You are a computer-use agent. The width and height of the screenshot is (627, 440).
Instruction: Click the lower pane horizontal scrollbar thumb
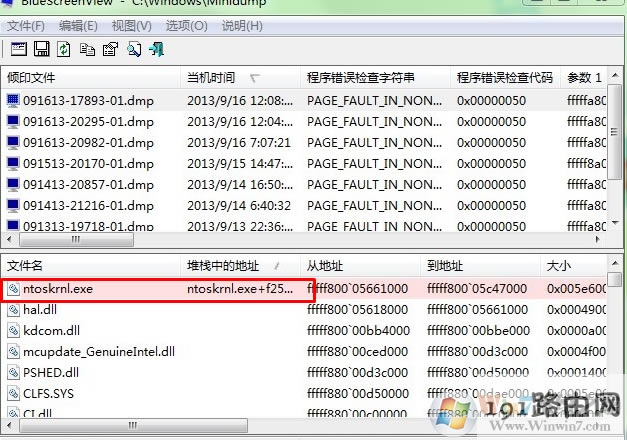point(133,425)
